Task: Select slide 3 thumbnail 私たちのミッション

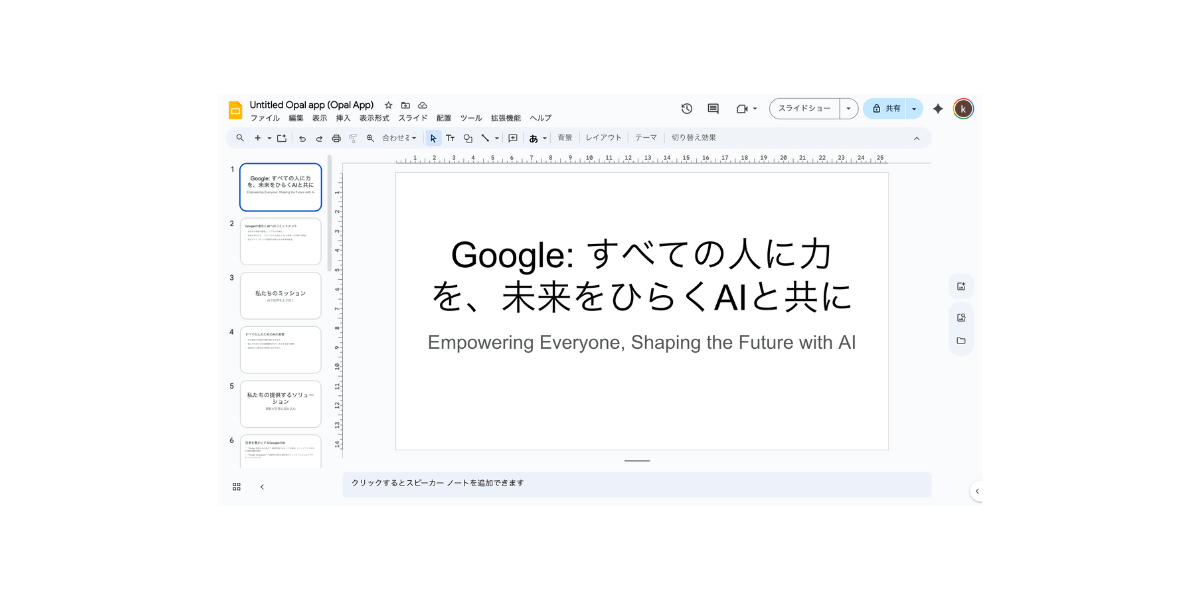Action: point(281,295)
